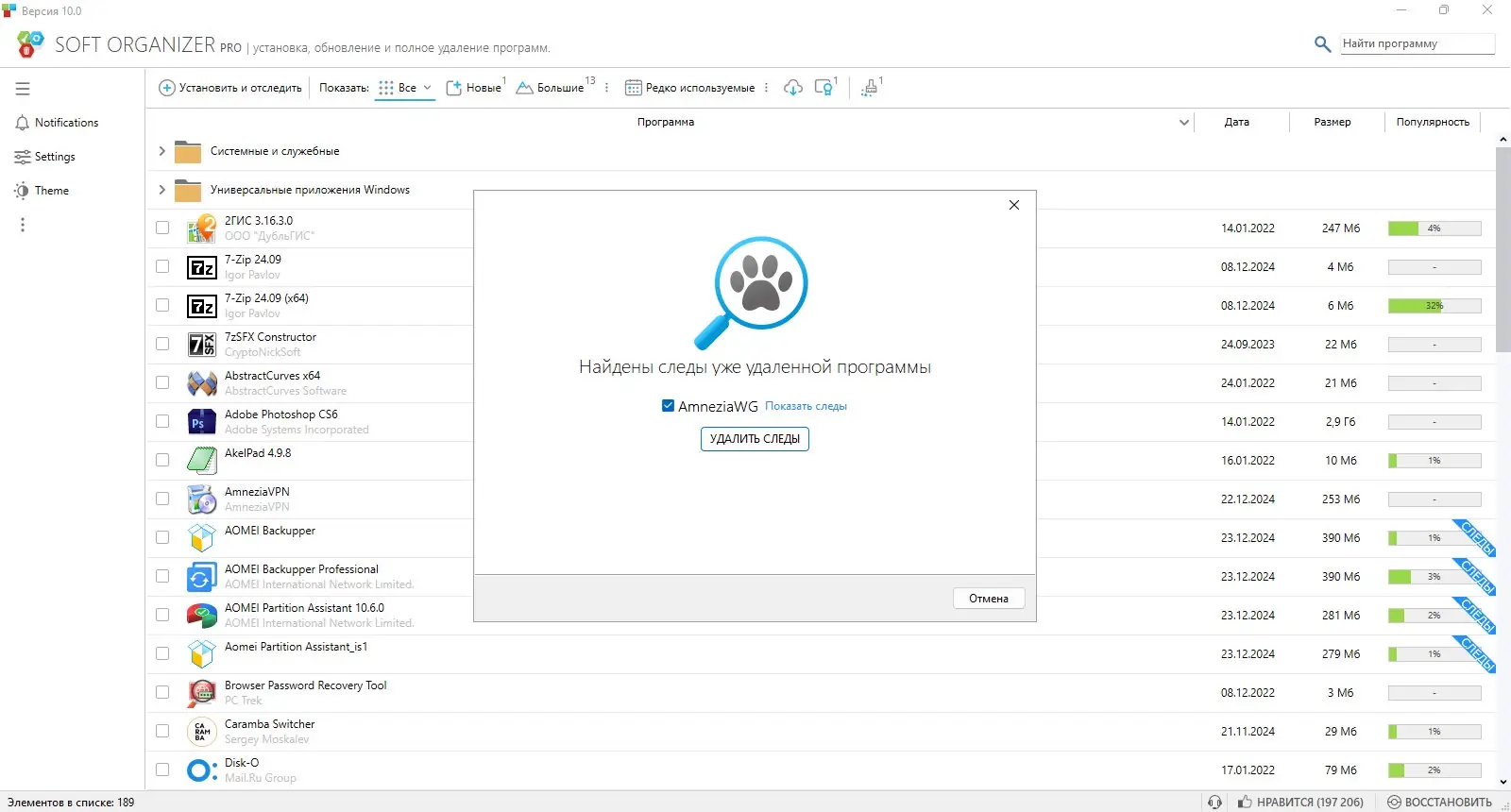Open the options dots after Редко используемые
The height and width of the screenshot is (812, 1511).
coord(766,88)
